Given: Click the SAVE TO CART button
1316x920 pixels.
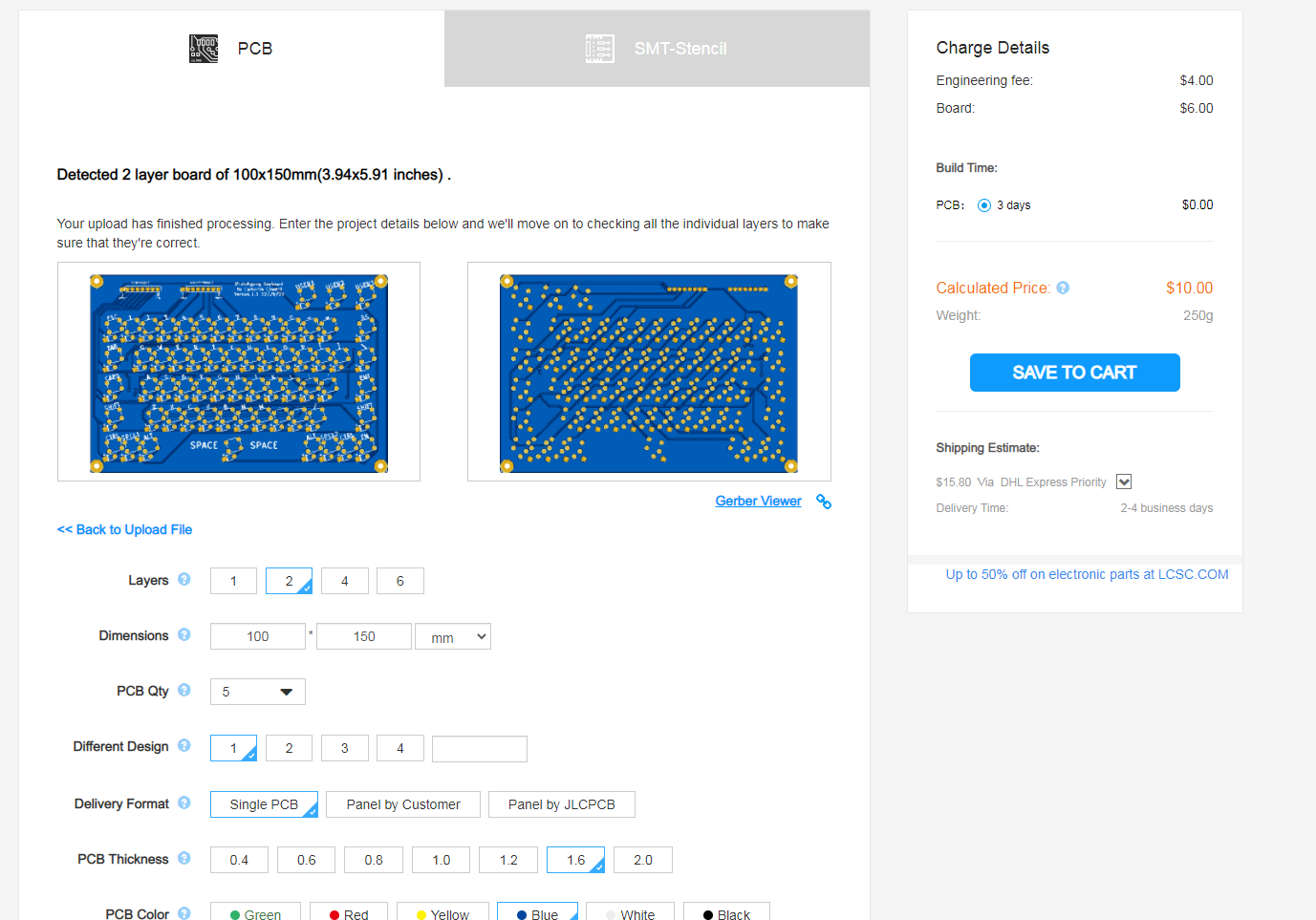Looking at the screenshot, I should tap(1074, 373).
